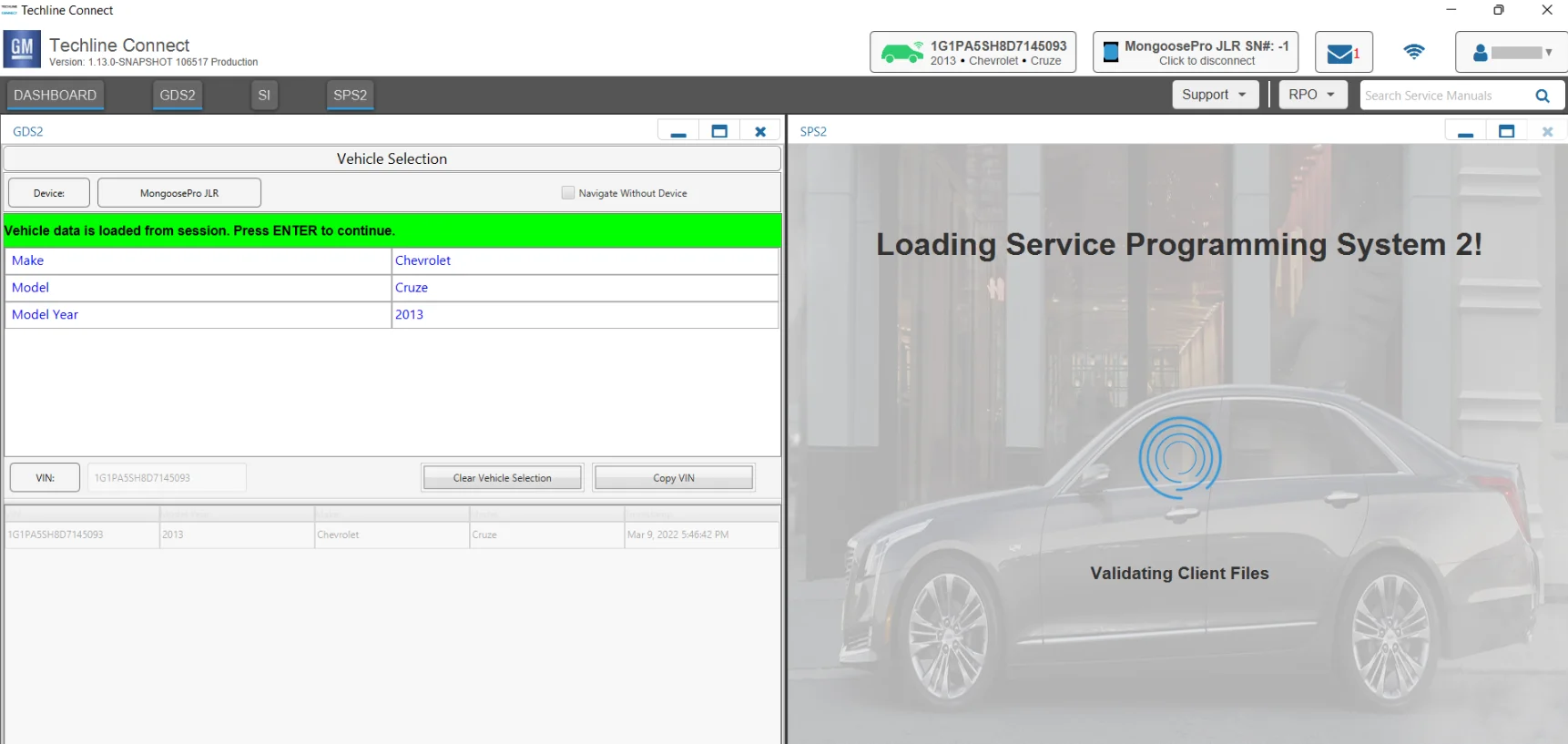Enable Navigate Without Device checkbox
This screenshot has width=1568, height=744.
[568, 193]
